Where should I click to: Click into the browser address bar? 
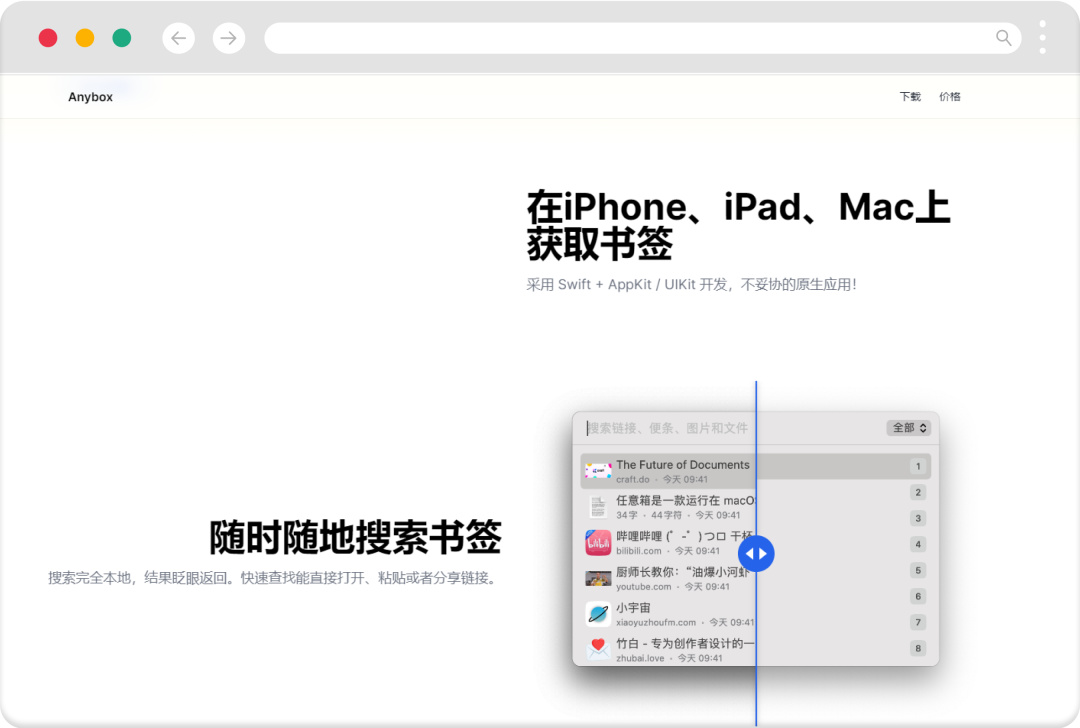tap(643, 38)
